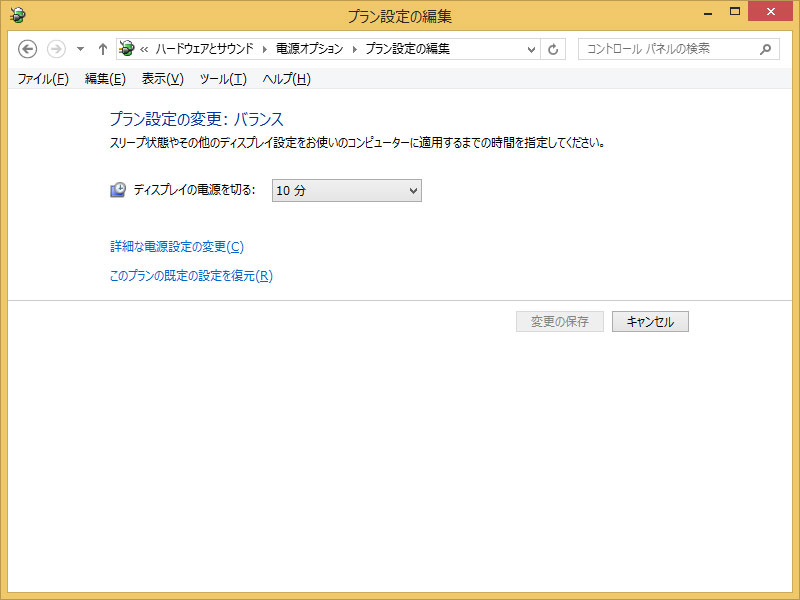800x600 pixels.
Task: Click the forward navigation arrow
Action: [56, 49]
